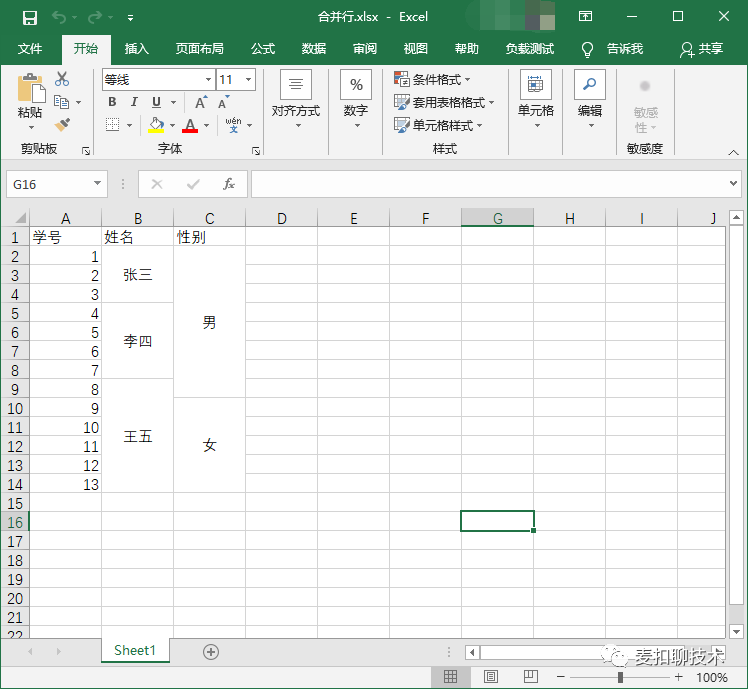This screenshot has height=689, width=748.
Task: Click the Increase Font Size icon
Action: coord(201,102)
